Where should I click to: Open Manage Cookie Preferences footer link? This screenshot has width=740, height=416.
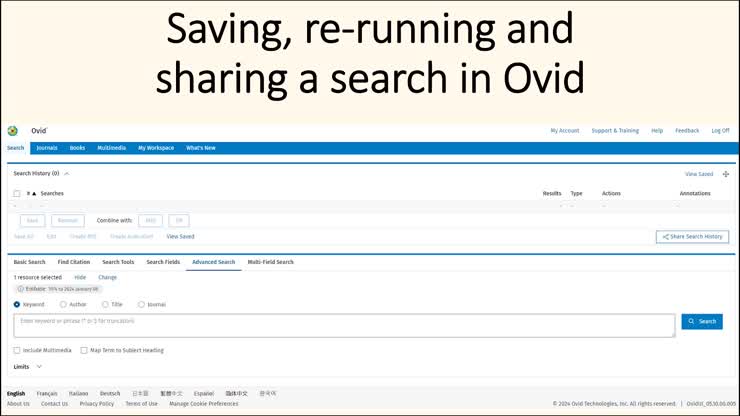coord(204,404)
